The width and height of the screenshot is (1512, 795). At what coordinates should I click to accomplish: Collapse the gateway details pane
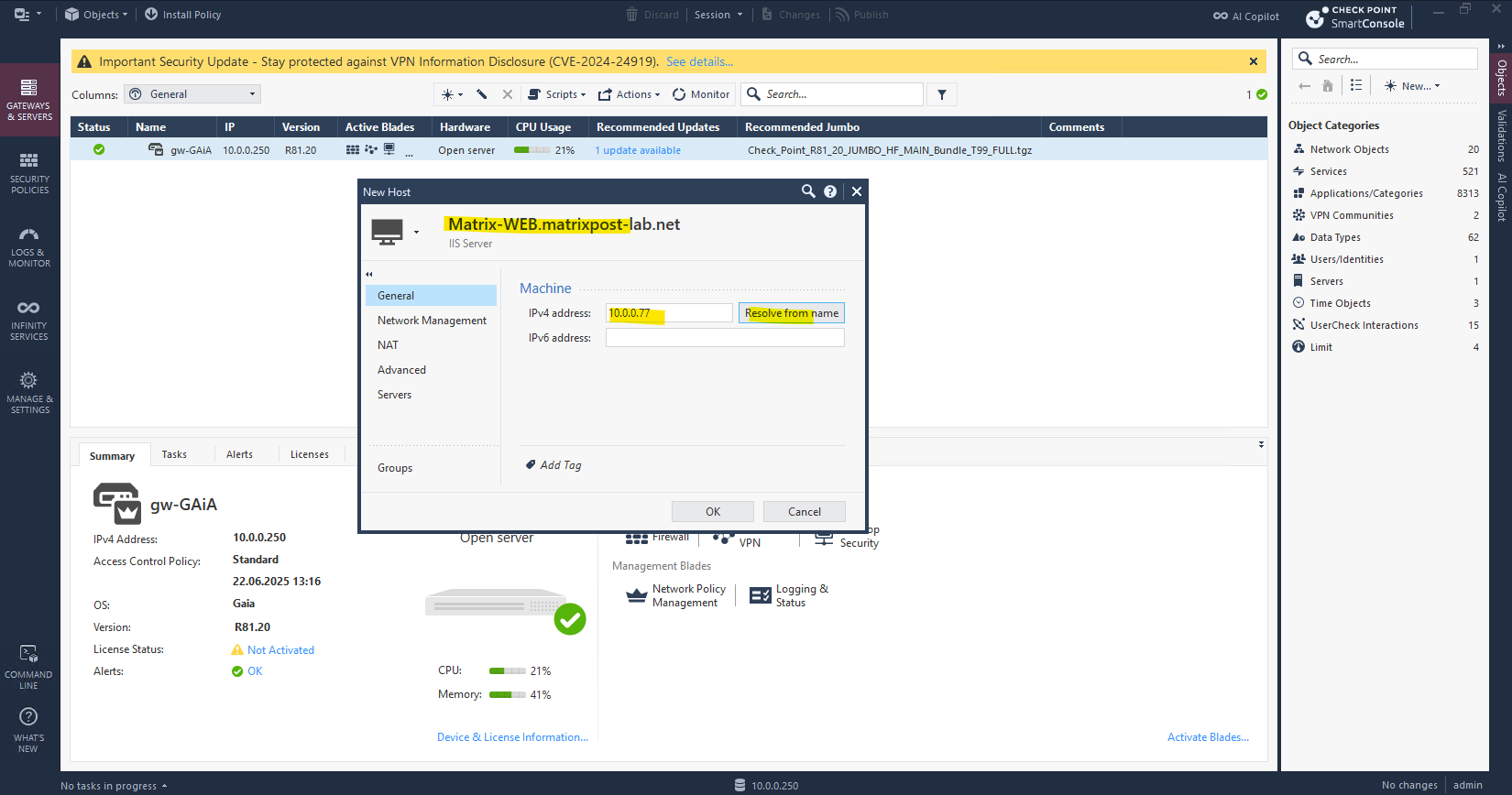[1261, 444]
